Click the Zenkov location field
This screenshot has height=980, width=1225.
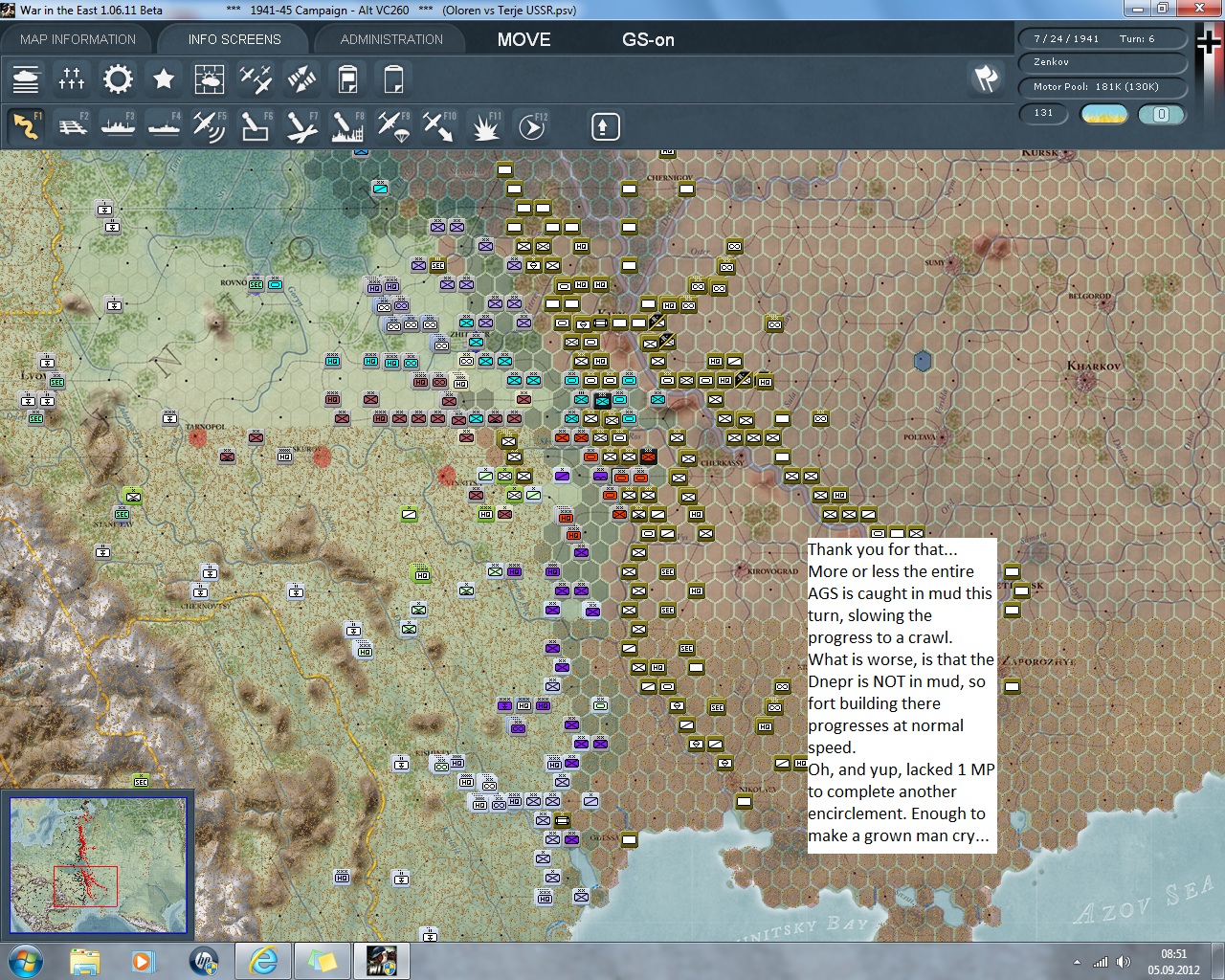point(1102,61)
